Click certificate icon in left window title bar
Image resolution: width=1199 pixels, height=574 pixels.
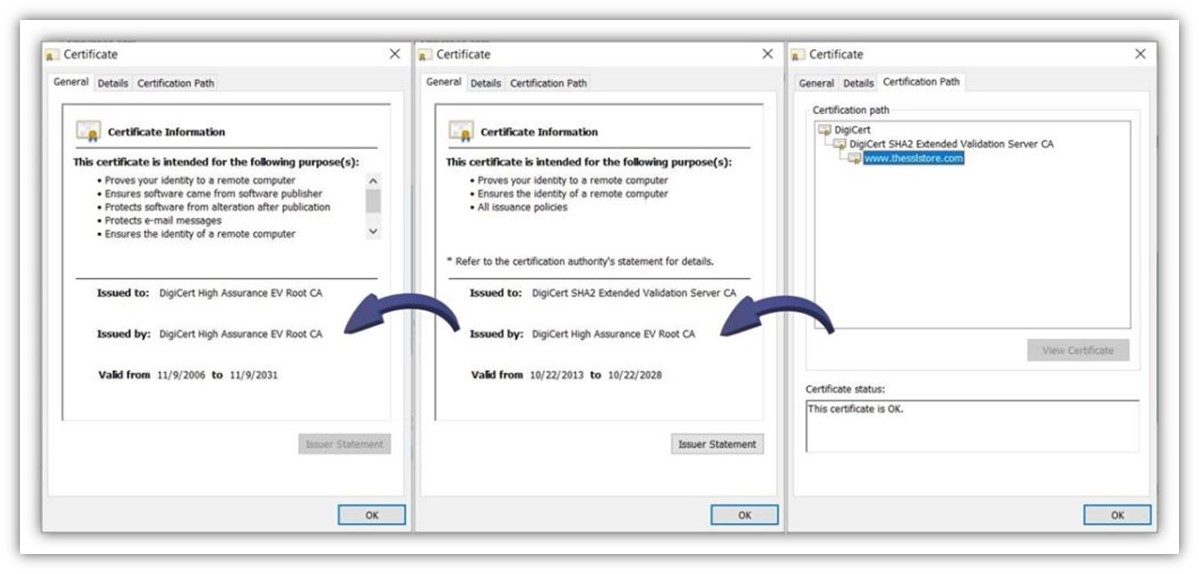point(52,55)
